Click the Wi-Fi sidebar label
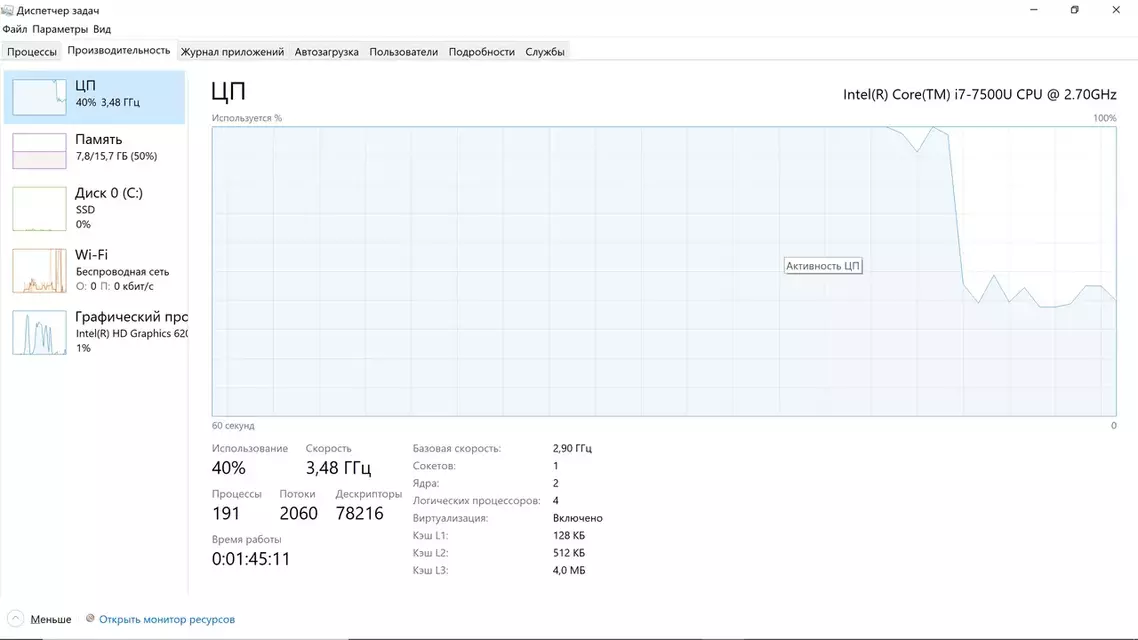1138x640 pixels. pos(91,255)
